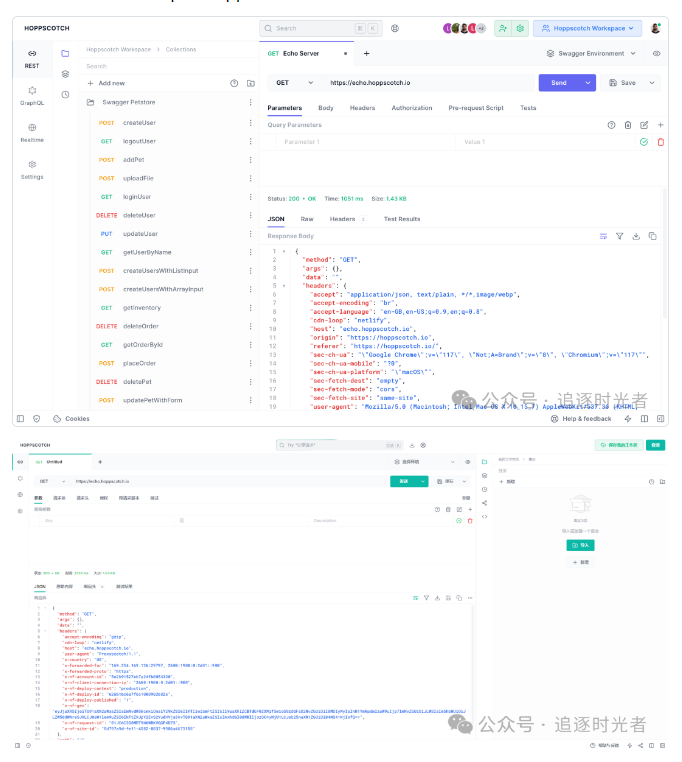Open the Test Results tab
Image resolution: width=682 pixels, height=762 pixels.
click(x=402, y=219)
